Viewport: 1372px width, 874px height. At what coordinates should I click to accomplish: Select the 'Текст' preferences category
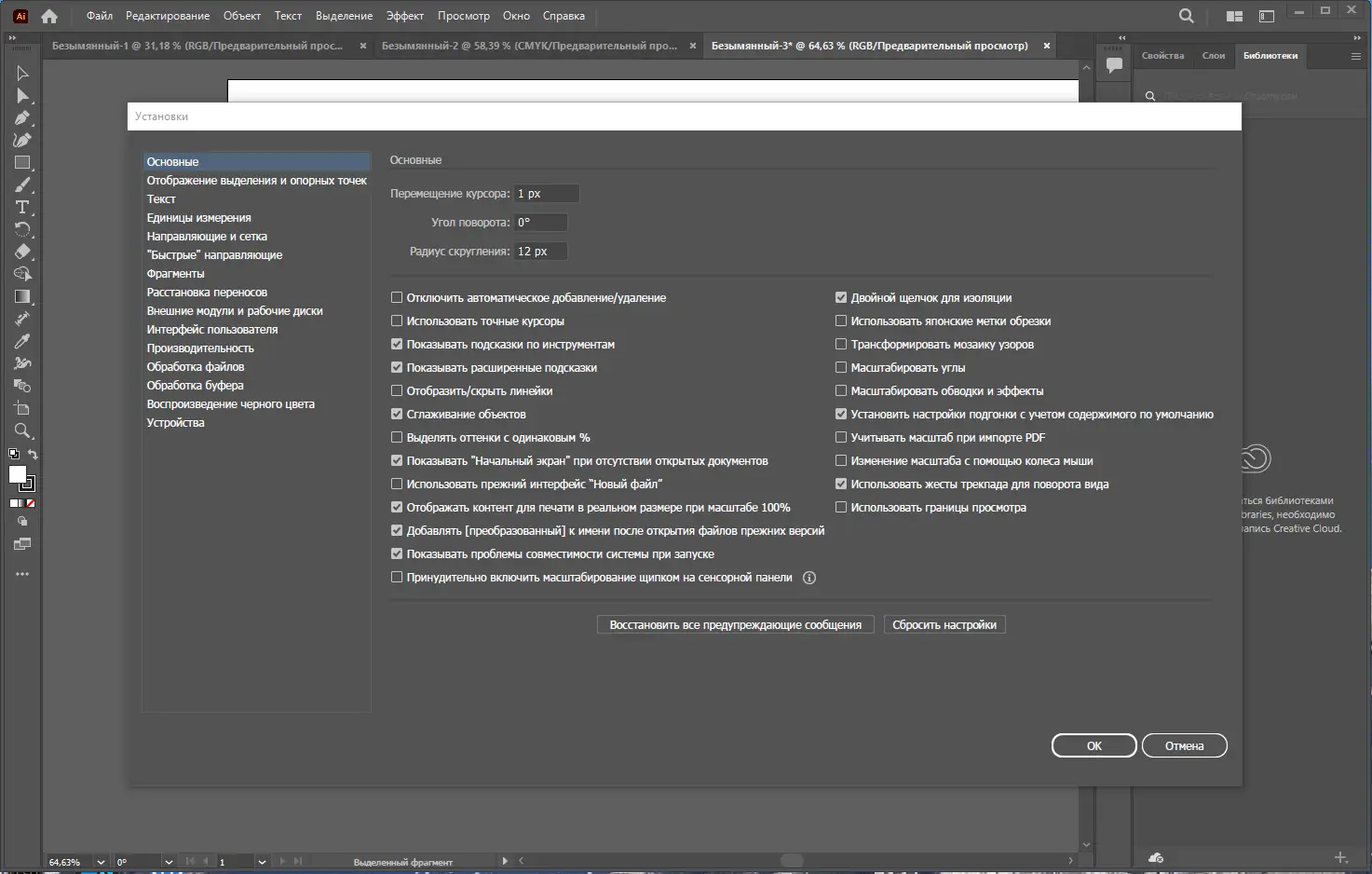(161, 198)
